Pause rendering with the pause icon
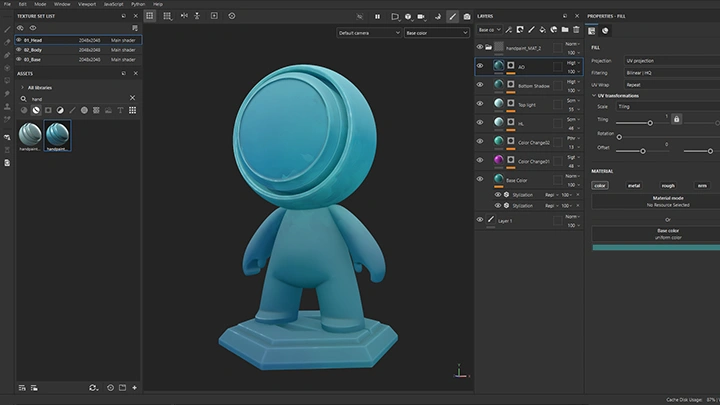This screenshot has width=720, height=405. click(x=377, y=16)
